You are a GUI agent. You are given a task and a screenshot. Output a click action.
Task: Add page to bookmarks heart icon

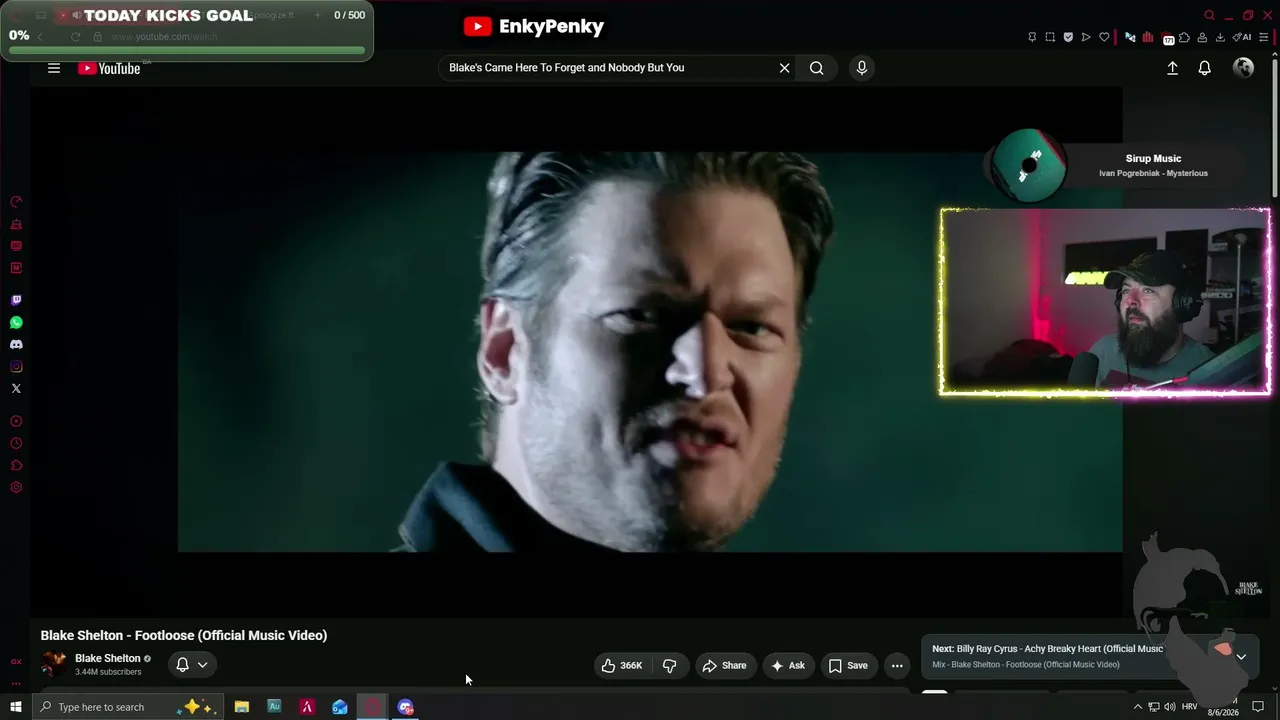tap(1104, 37)
